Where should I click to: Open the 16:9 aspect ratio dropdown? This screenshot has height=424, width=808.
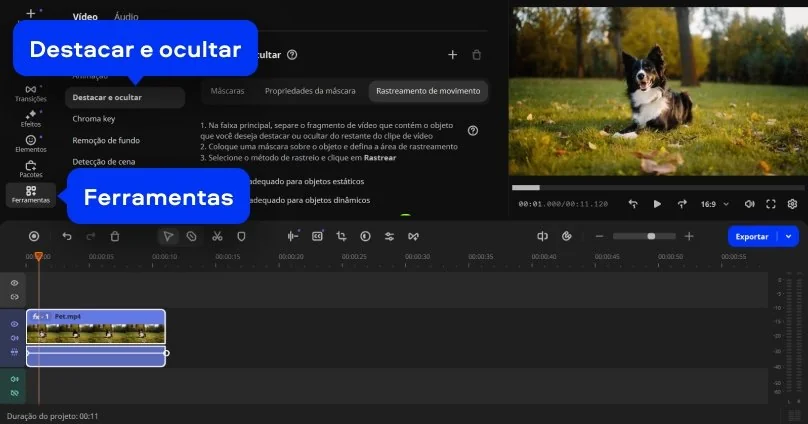coord(712,204)
